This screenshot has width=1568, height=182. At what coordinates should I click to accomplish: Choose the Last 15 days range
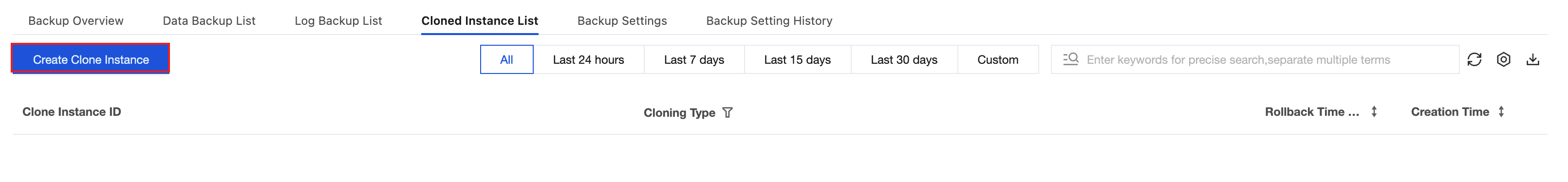(x=798, y=60)
